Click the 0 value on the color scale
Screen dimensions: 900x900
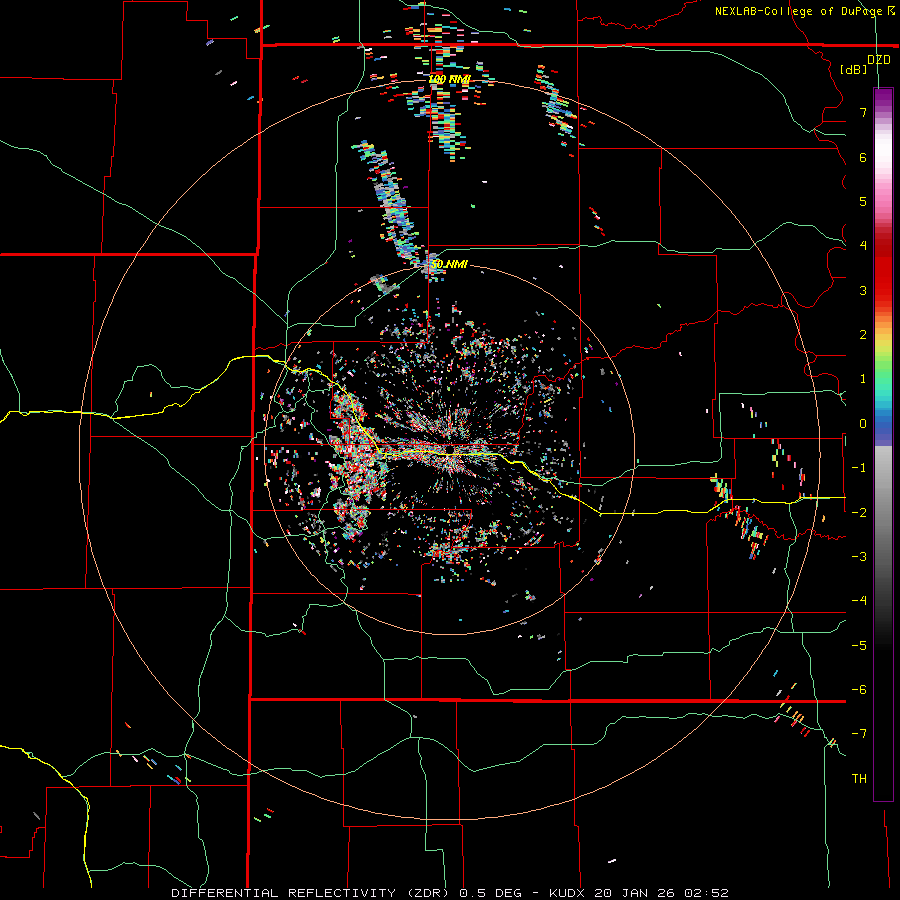[863, 424]
